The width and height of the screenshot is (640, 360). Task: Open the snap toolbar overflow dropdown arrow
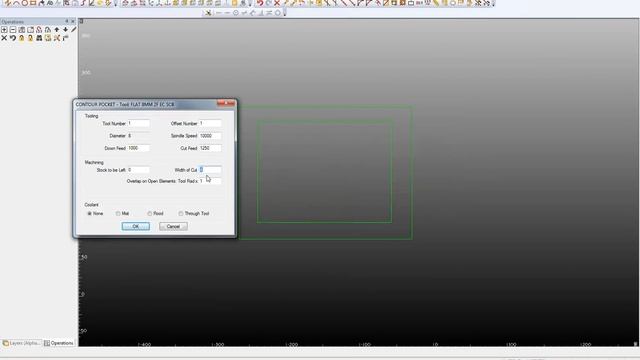284,13
